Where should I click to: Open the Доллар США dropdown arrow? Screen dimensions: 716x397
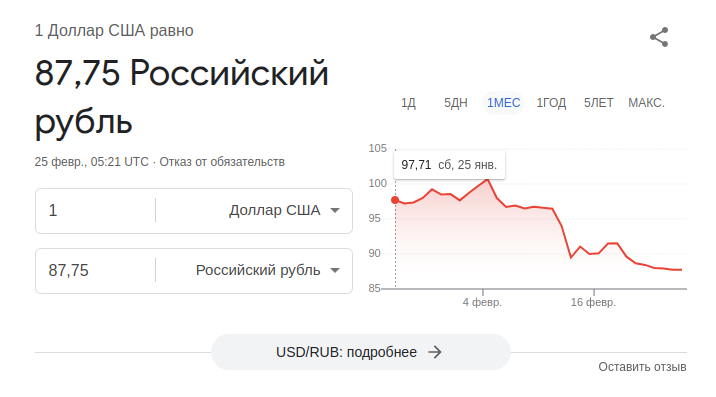click(x=335, y=211)
